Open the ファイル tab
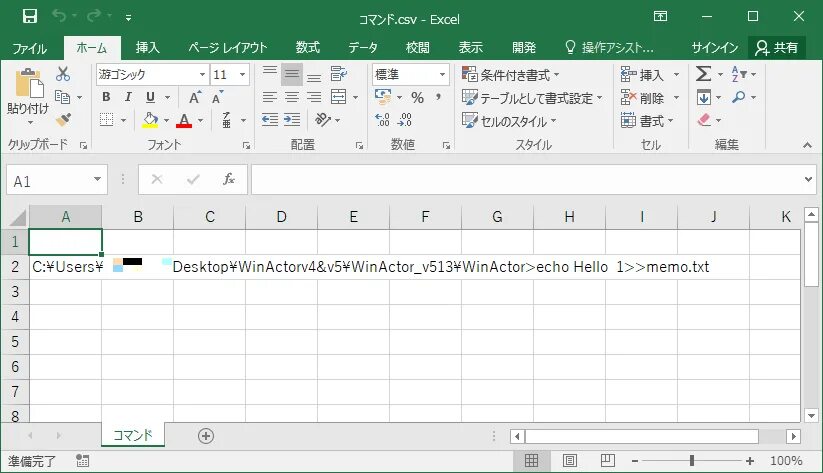Image resolution: width=823 pixels, height=473 pixels. pos(29,48)
